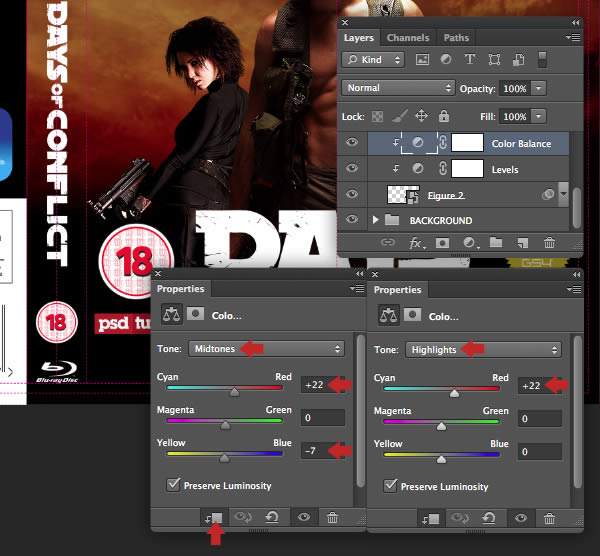This screenshot has width=600, height=556.
Task: Switch to the Paths tab
Action: pyautogui.click(x=456, y=38)
